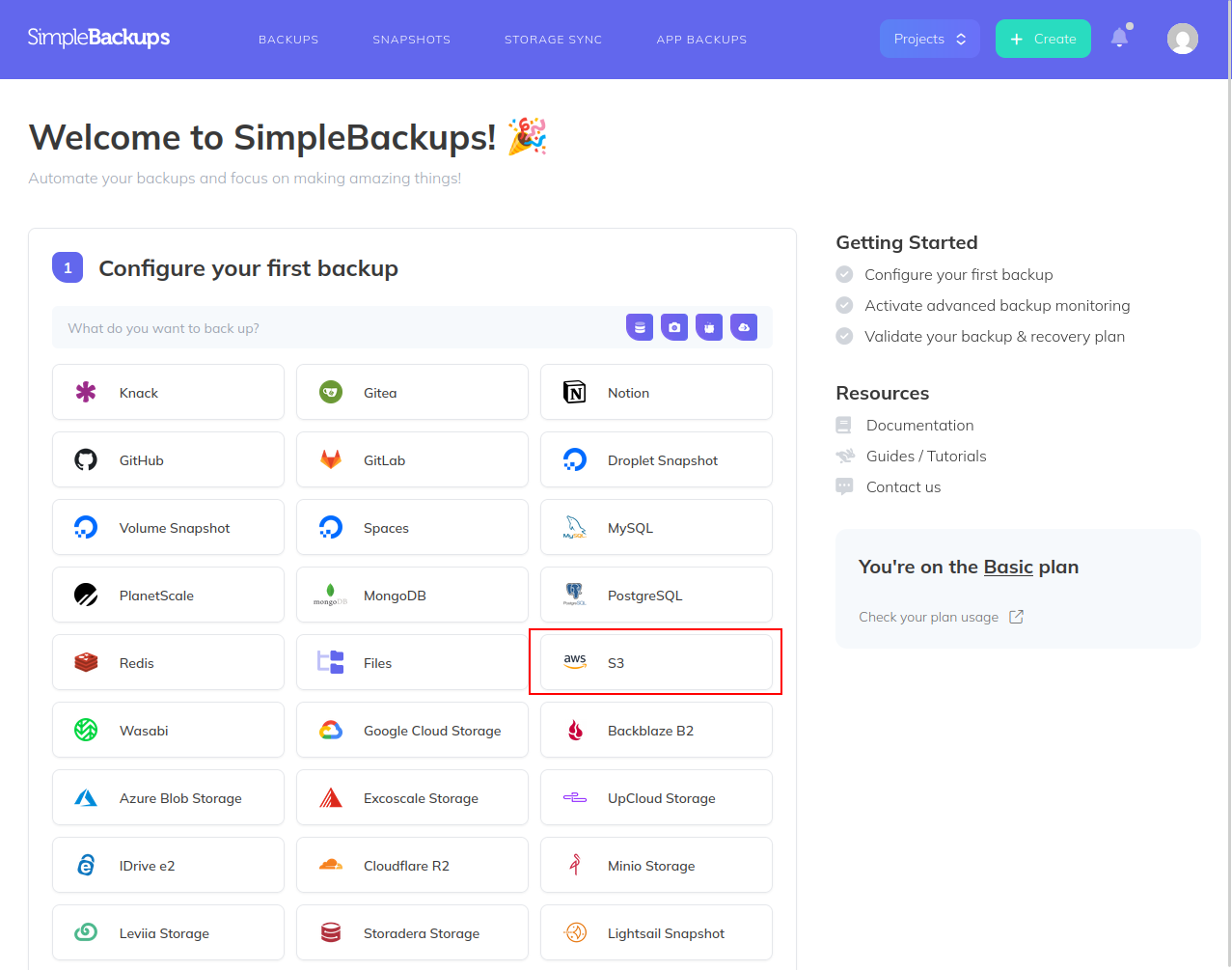Select Google Cloud Storage tile
This screenshot has width=1232, height=970.
(412, 730)
